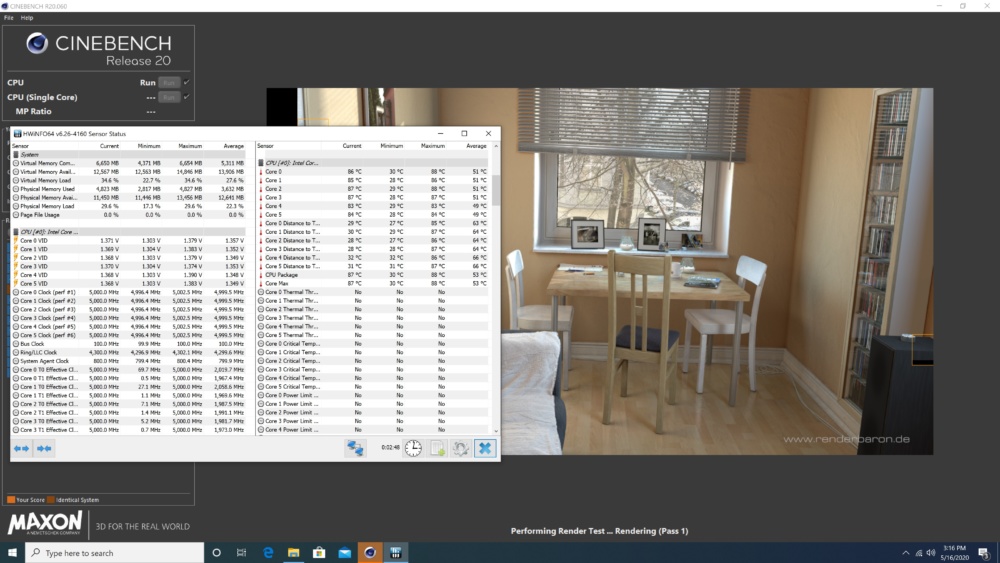This screenshot has width=1000, height=563.
Task: Click the HWiNFO64 title bar icon
Action: tap(17, 134)
